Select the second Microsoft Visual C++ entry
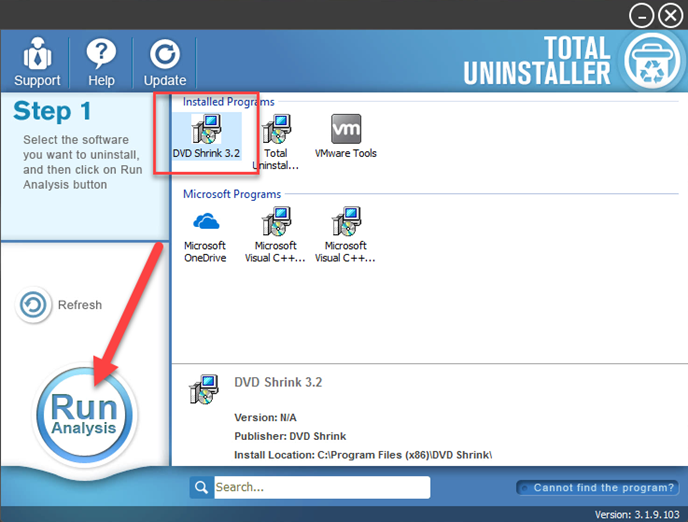 345,235
